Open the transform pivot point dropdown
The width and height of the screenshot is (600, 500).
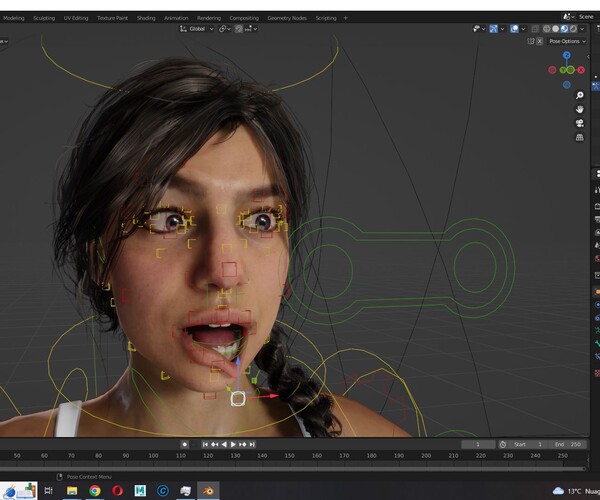click(x=225, y=29)
